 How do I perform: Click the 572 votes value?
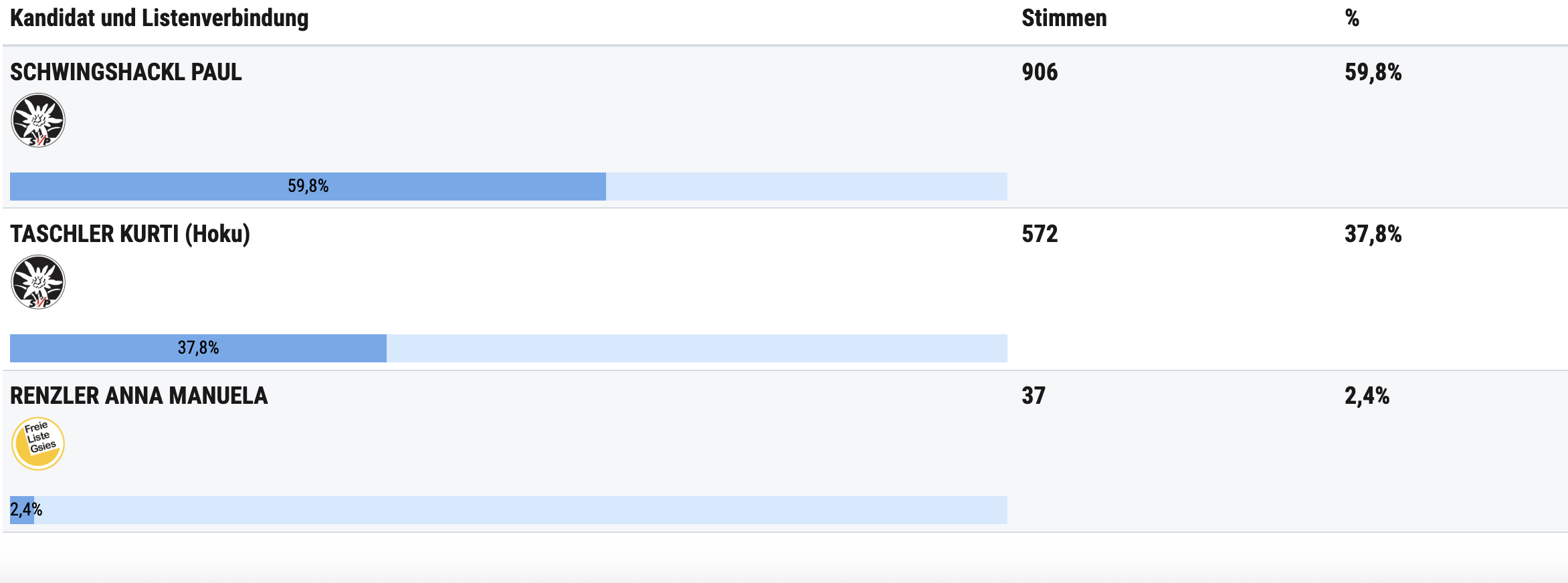click(1040, 234)
